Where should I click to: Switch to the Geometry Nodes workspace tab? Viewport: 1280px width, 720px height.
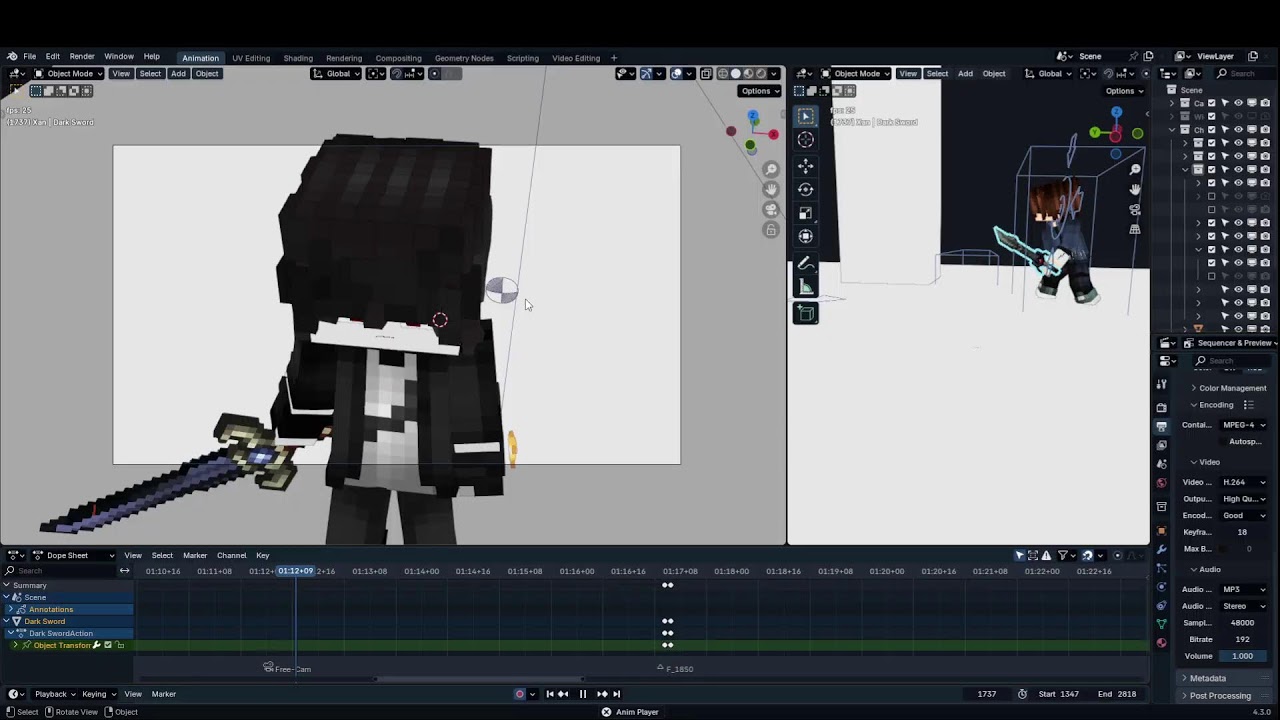(464, 58)
